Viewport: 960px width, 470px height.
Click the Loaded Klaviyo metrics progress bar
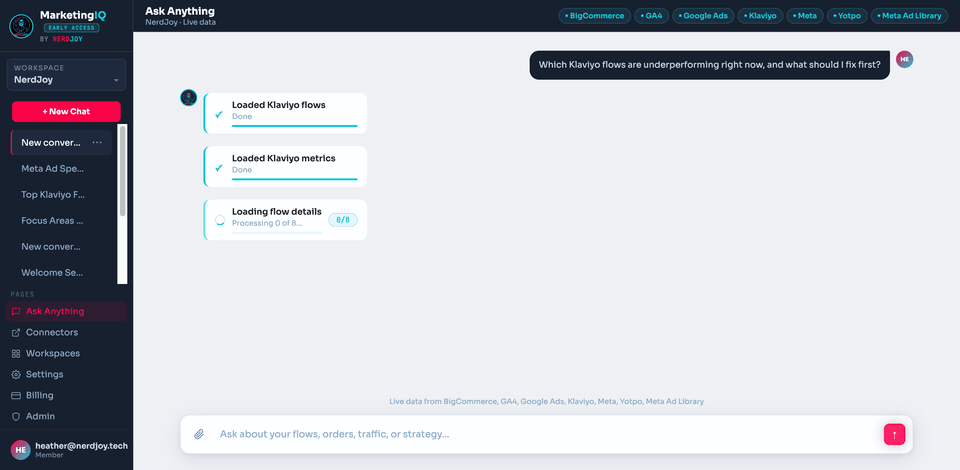tap(294, 179)
